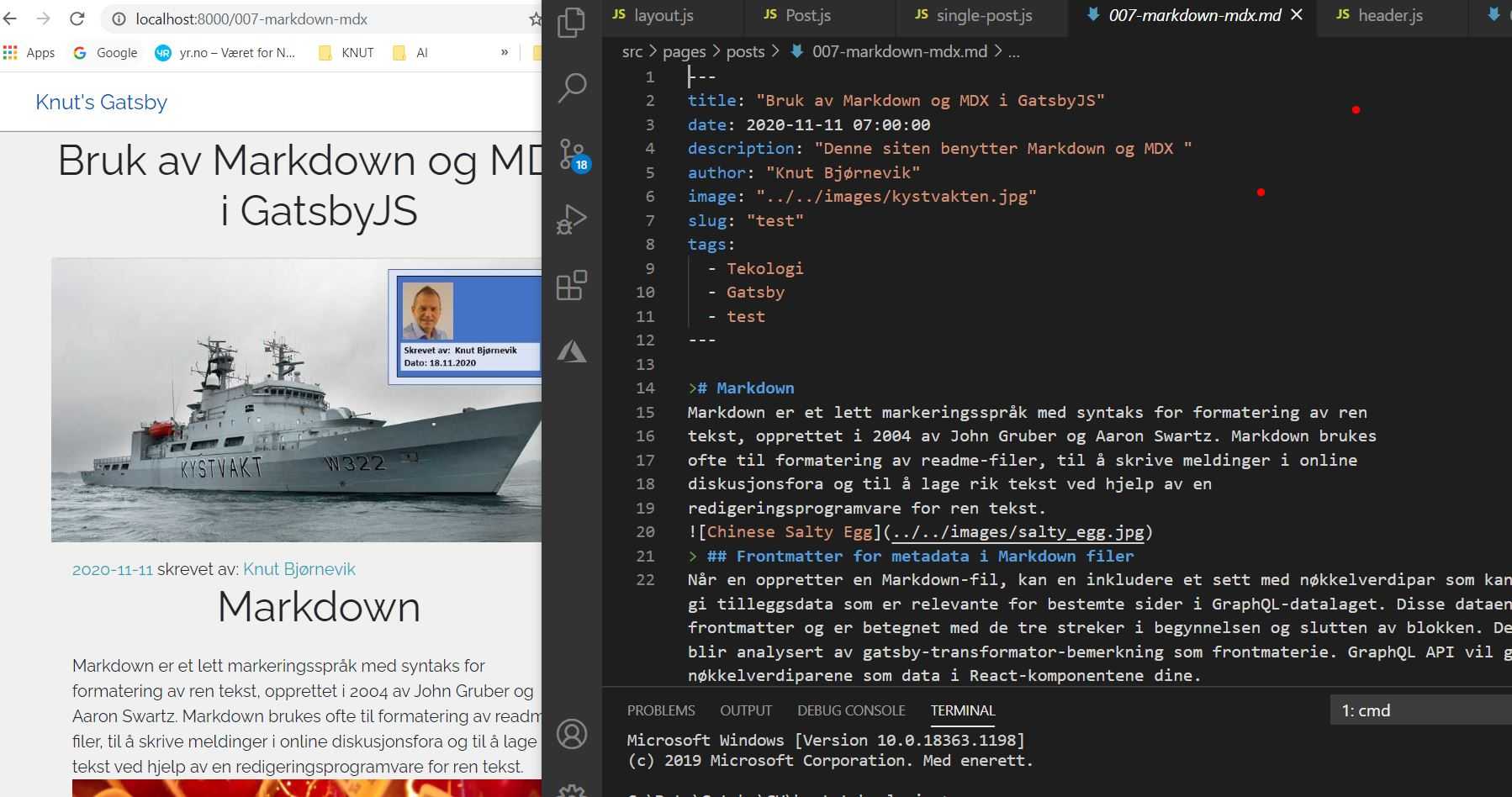
Task: Click the Knut's Gatsby site title link
Action: pyautogui.click(x=101, y=103)
